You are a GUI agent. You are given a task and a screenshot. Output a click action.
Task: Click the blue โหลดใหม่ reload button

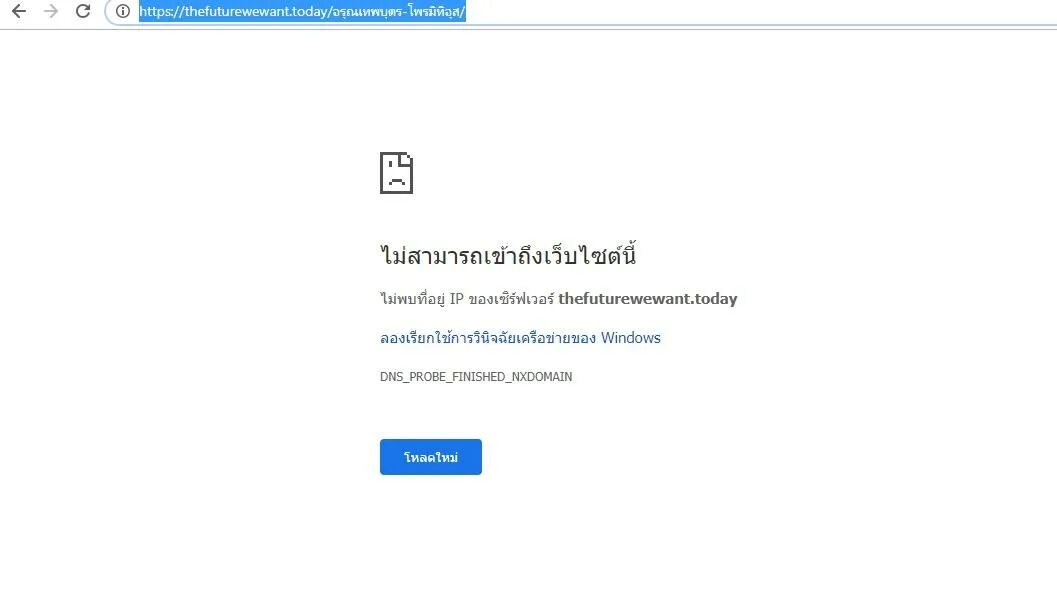point(431,457)
